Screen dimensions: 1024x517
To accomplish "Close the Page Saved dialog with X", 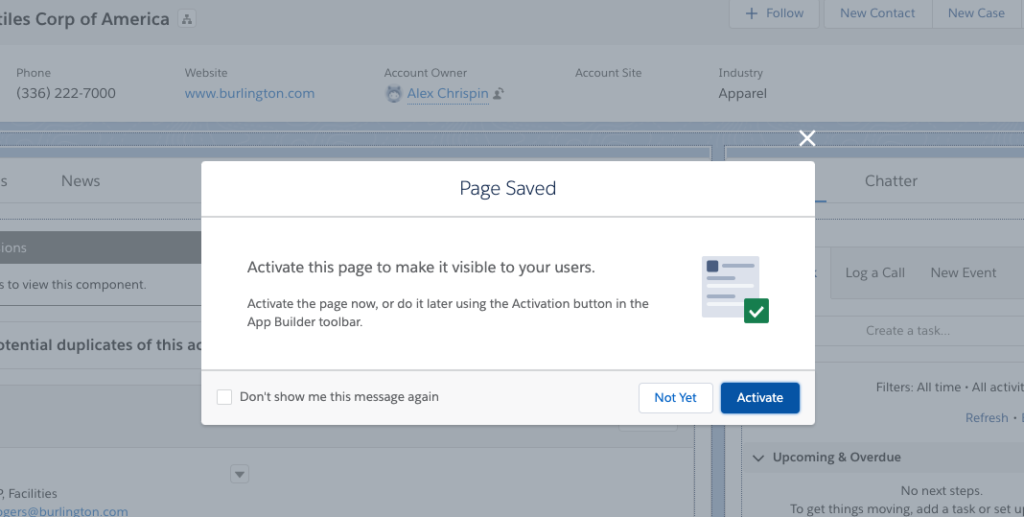I will click(807, 138).
